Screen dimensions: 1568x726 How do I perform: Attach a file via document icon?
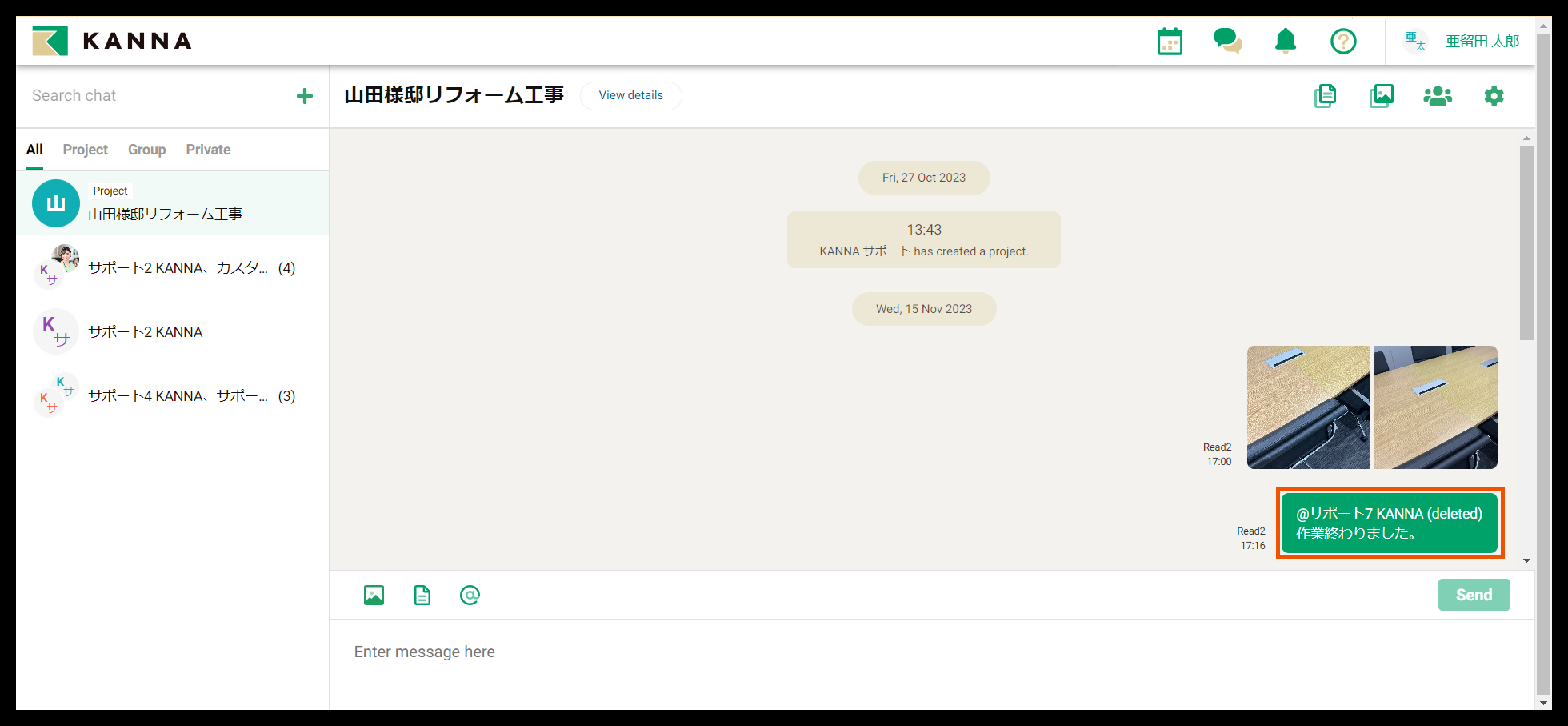pos(422,595)
